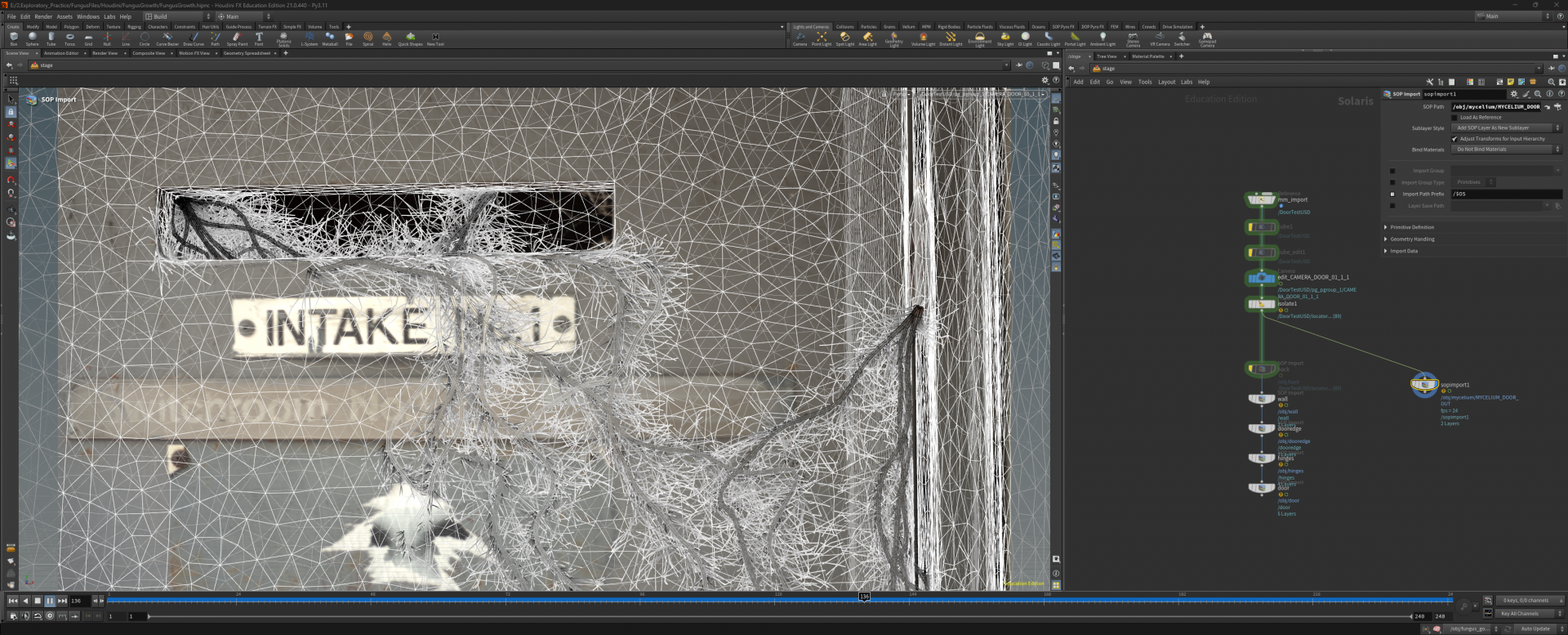Create a Spot Light from shelf

click(844, 38)
